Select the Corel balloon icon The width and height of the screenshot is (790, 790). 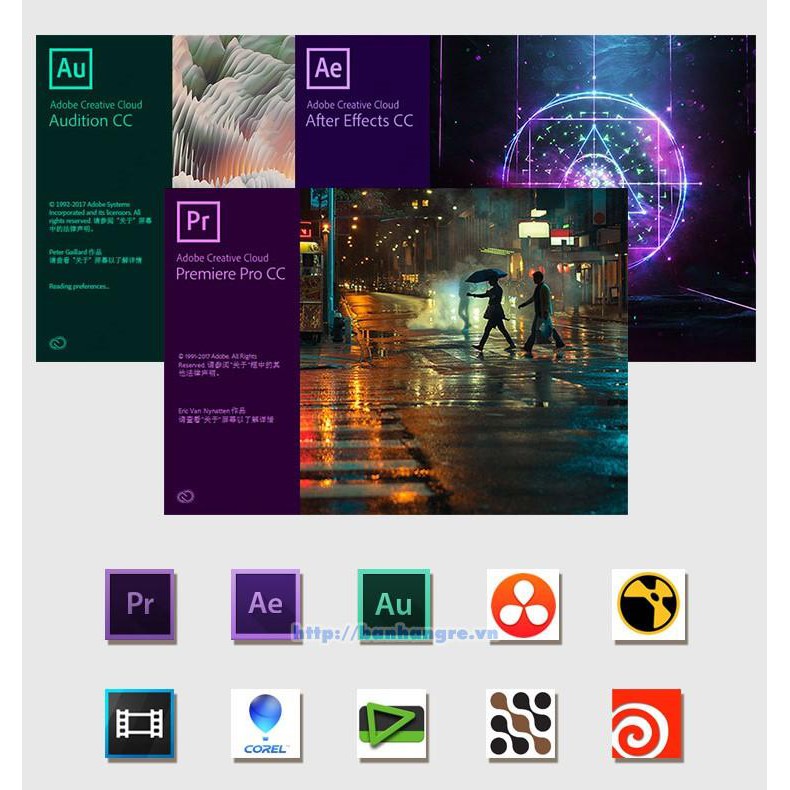(266, 723)
